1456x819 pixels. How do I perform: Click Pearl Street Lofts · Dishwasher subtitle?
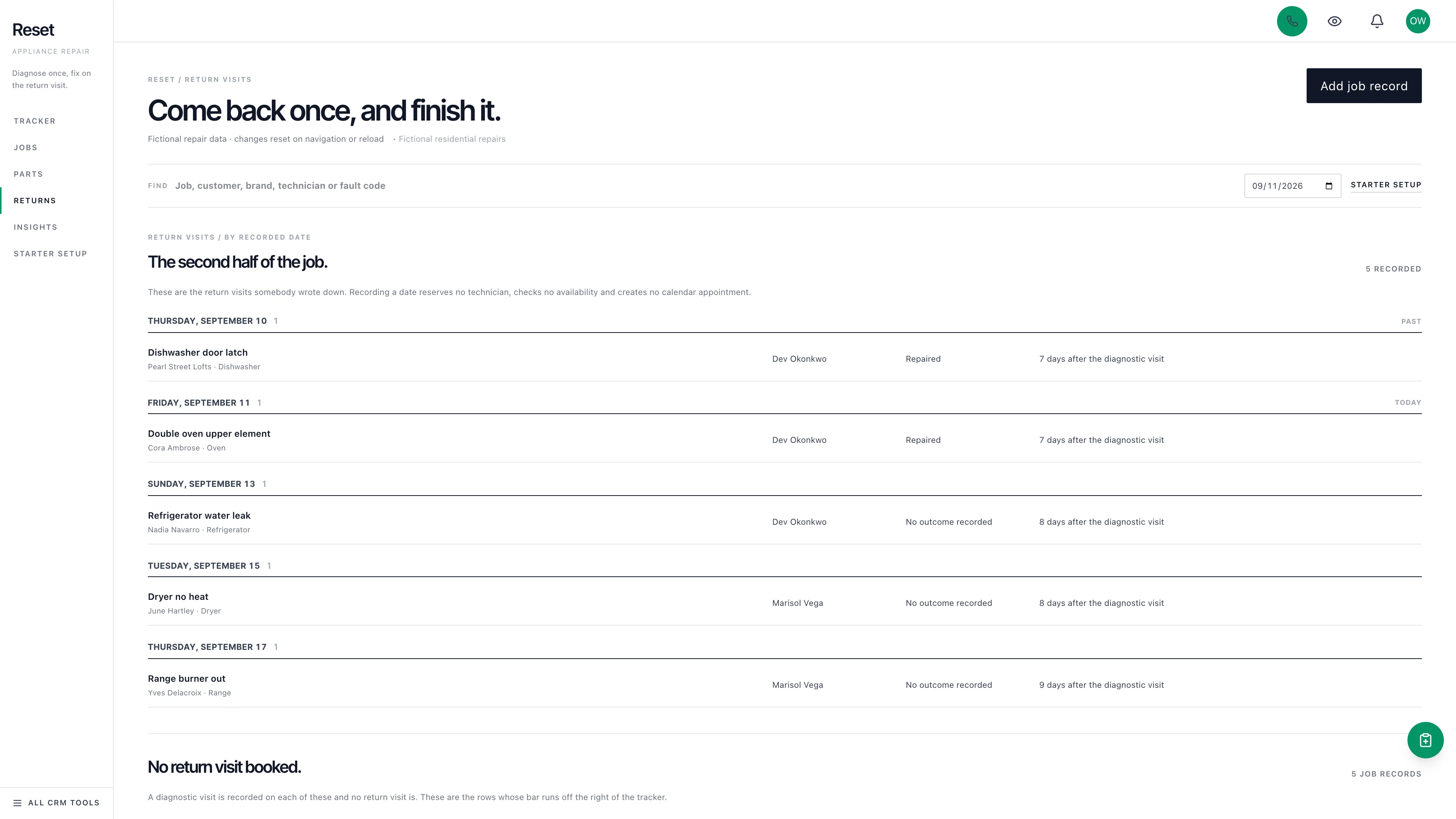tap(204, 367)
